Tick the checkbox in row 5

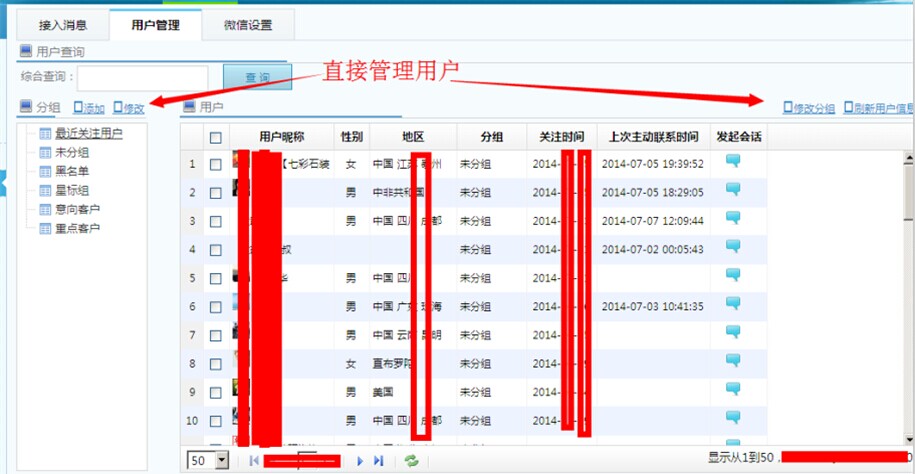pos(216,278)
